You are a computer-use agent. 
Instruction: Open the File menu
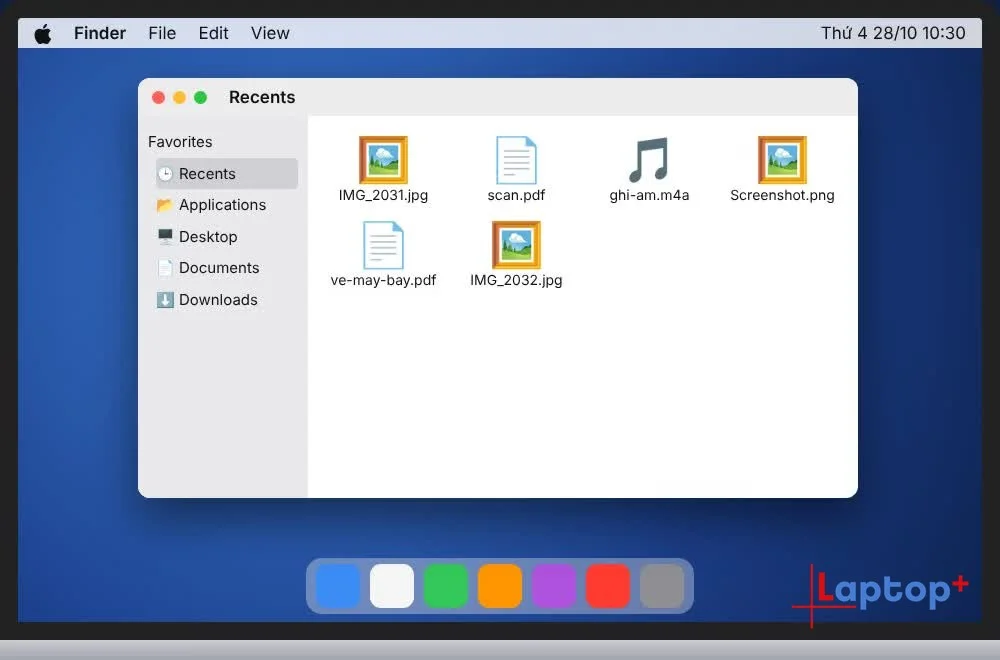pyautogui.click(x=162, y=33)
